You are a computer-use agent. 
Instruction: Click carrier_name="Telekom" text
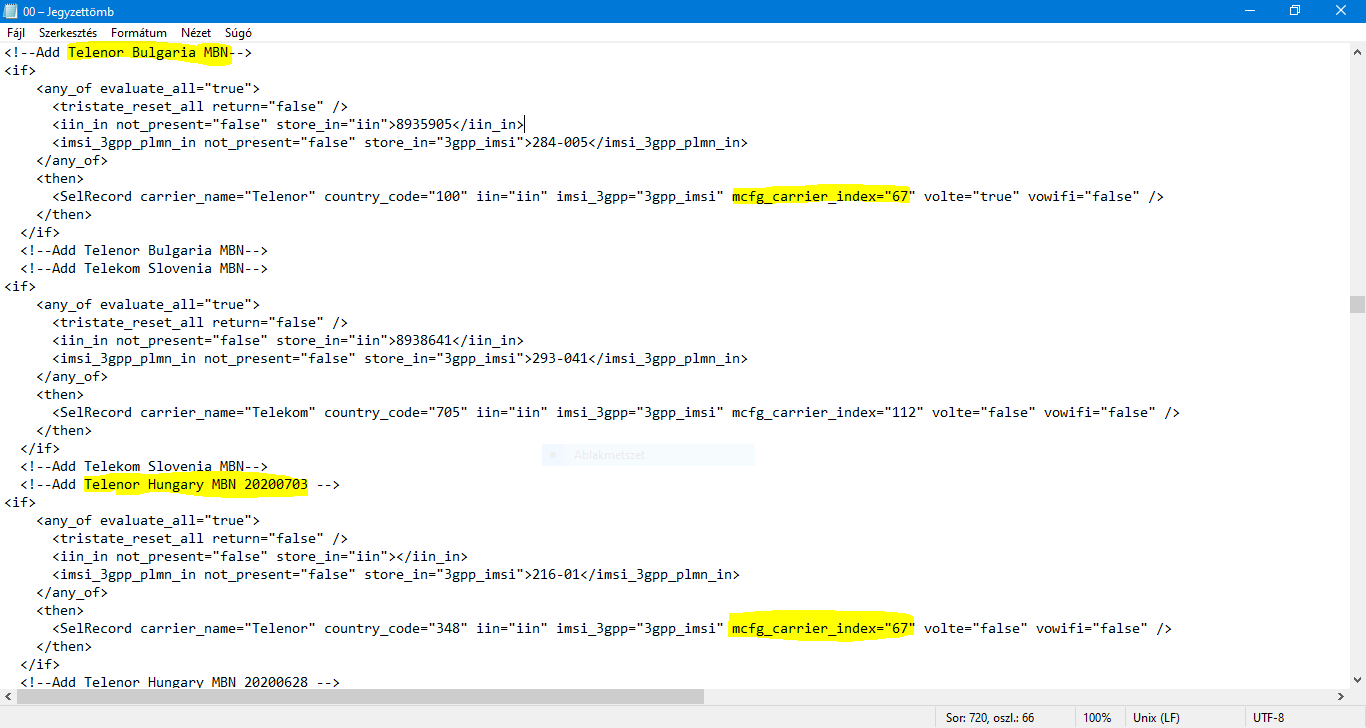(x=228, y=413)
